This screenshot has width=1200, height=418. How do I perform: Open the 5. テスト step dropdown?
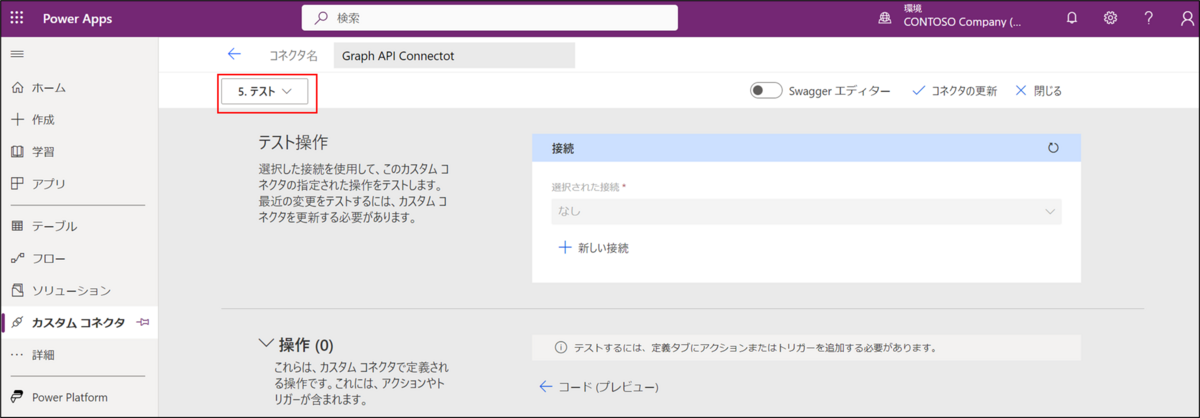click(x=265, y=91)
